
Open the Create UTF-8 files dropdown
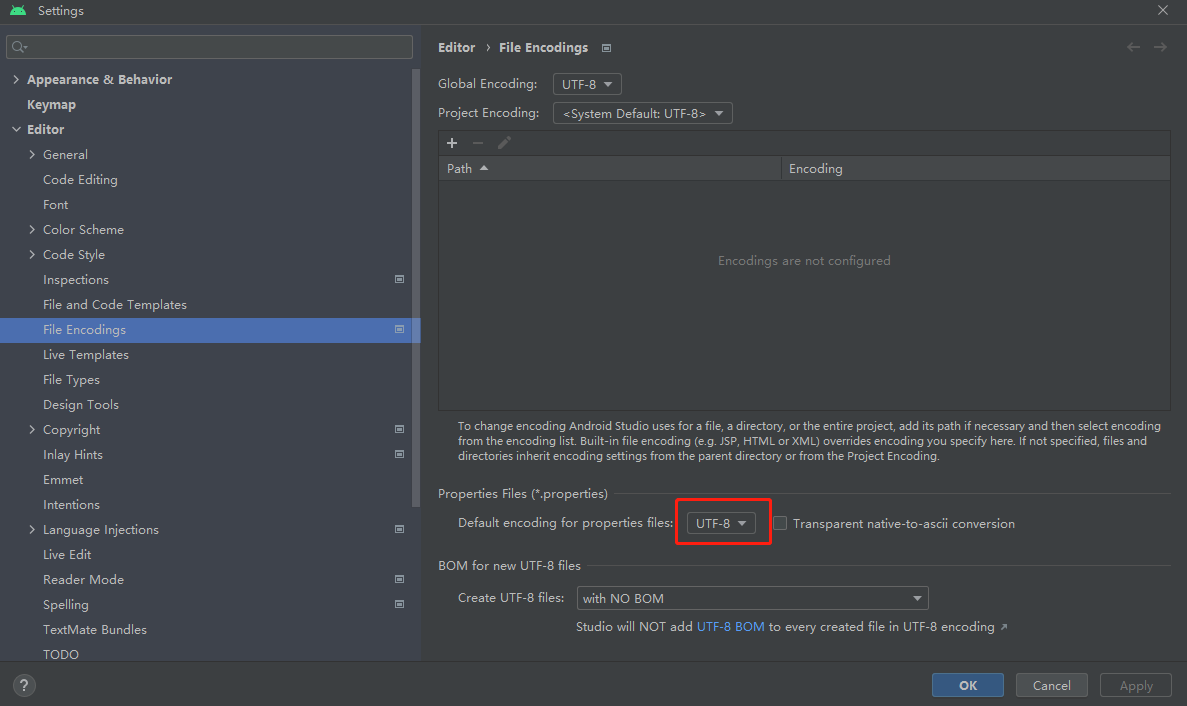(752, 598)
